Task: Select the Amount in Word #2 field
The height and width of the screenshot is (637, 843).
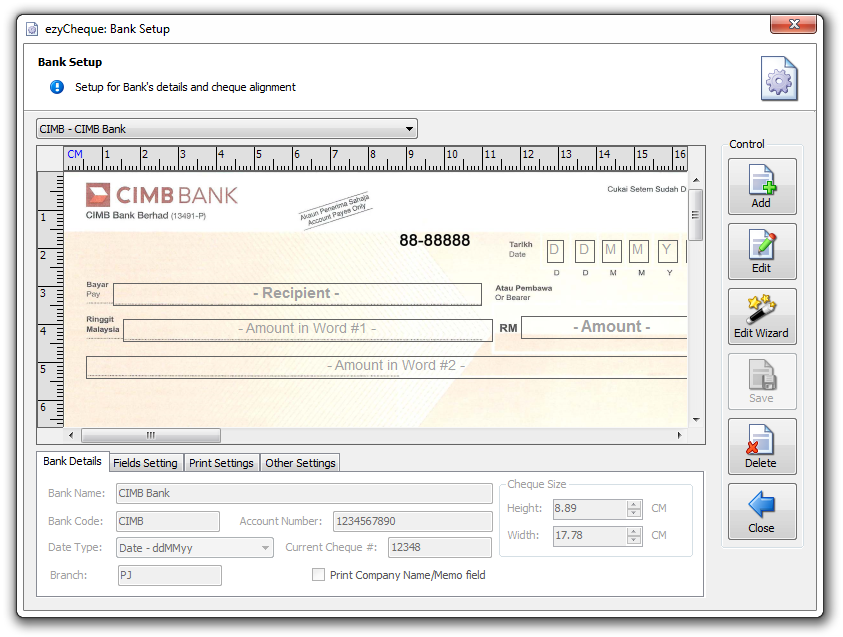Action: [387, 367]
